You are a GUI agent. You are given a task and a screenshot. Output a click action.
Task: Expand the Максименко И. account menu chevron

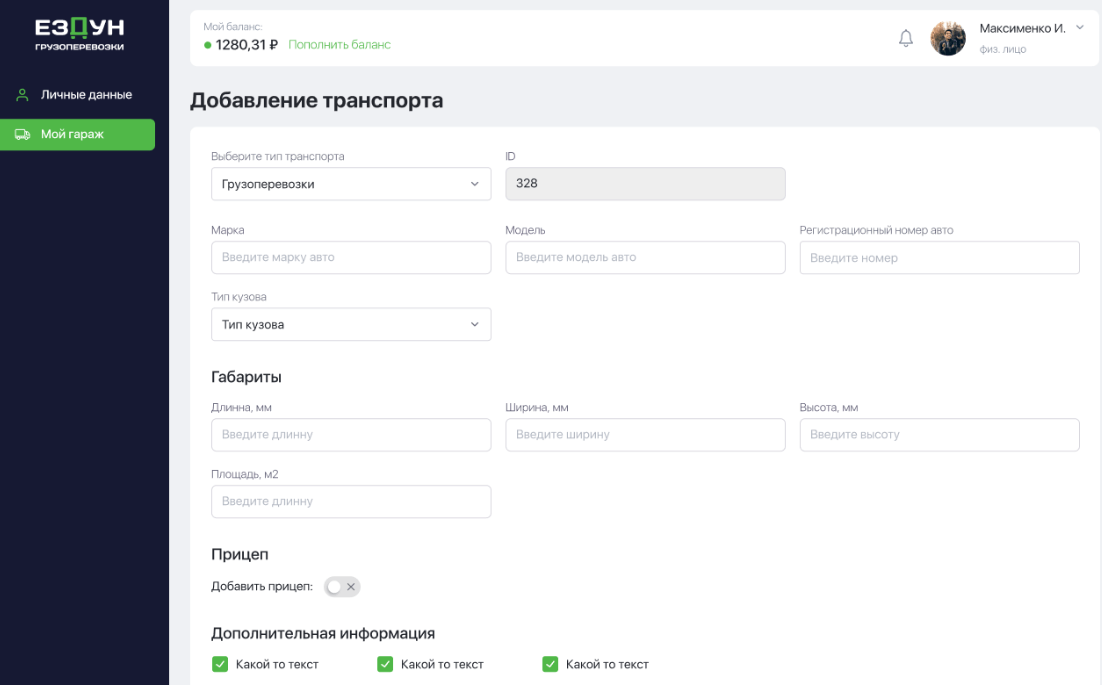pyautogui.click(x=1080, y=28)
